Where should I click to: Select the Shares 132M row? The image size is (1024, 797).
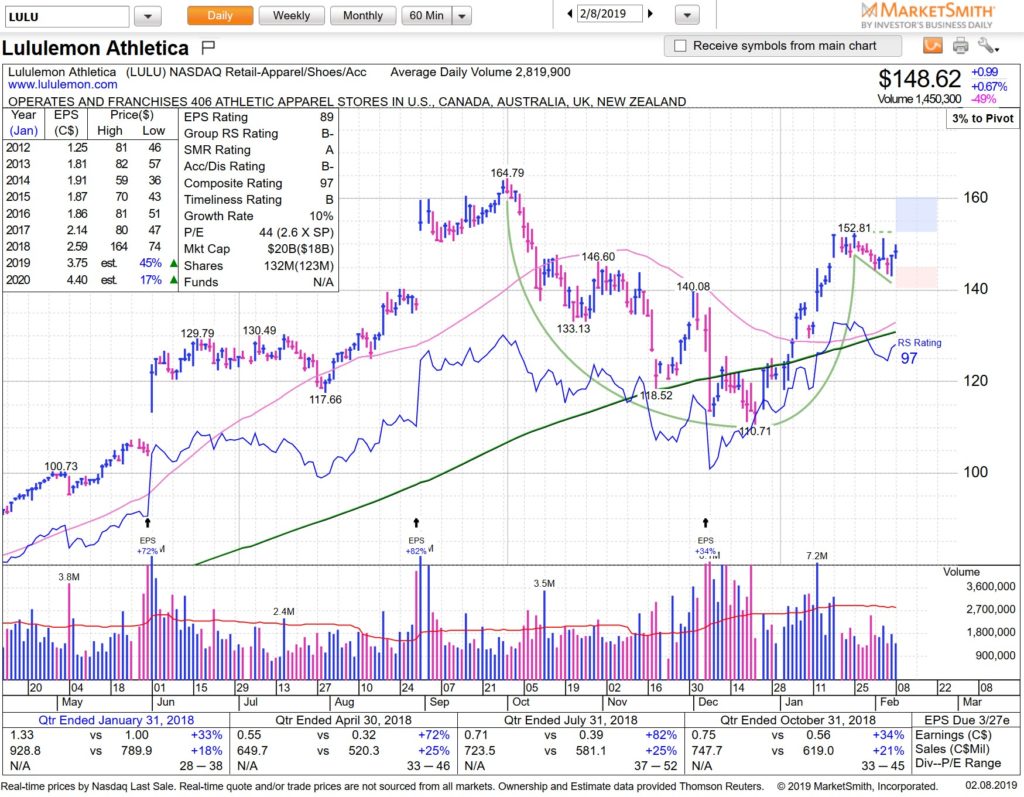tap(259, 266)
